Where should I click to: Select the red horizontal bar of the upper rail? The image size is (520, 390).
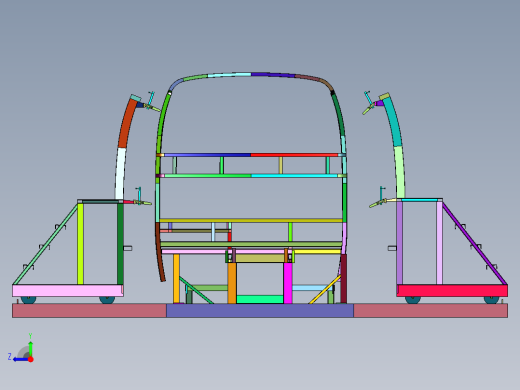pyautogui.click(x=294, y=155)
